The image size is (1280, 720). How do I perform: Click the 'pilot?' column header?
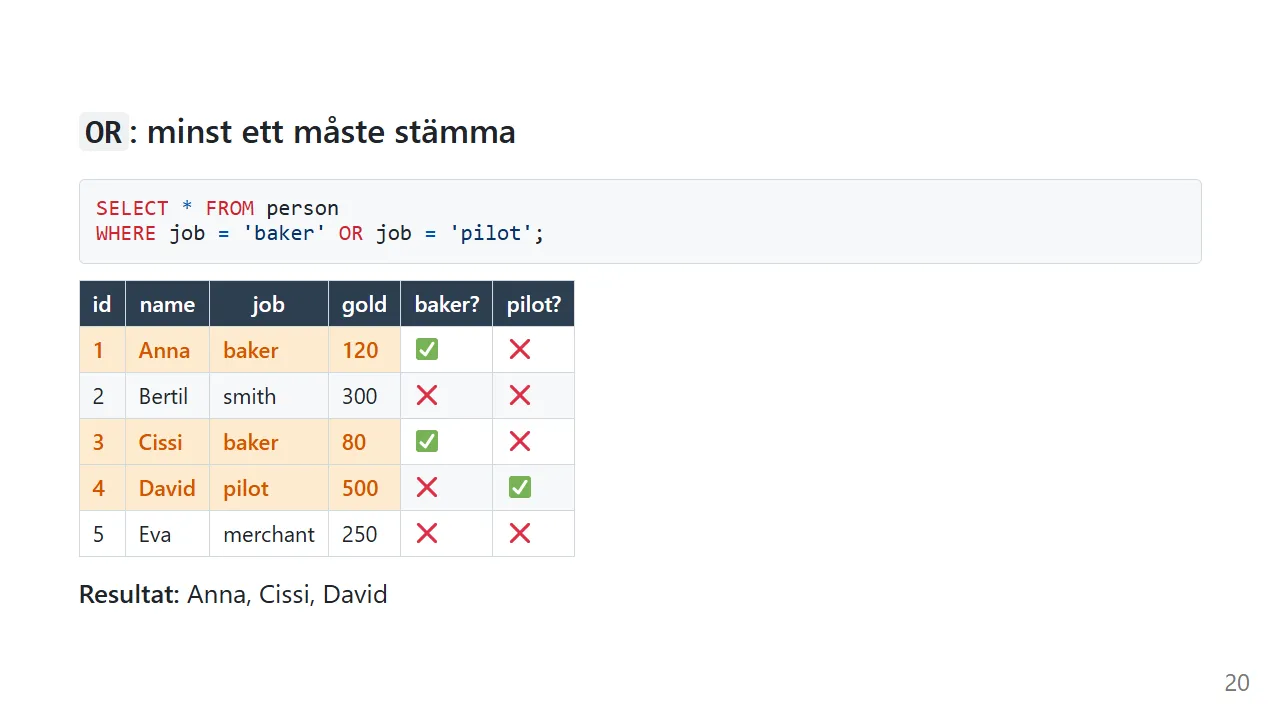(533, 304)
